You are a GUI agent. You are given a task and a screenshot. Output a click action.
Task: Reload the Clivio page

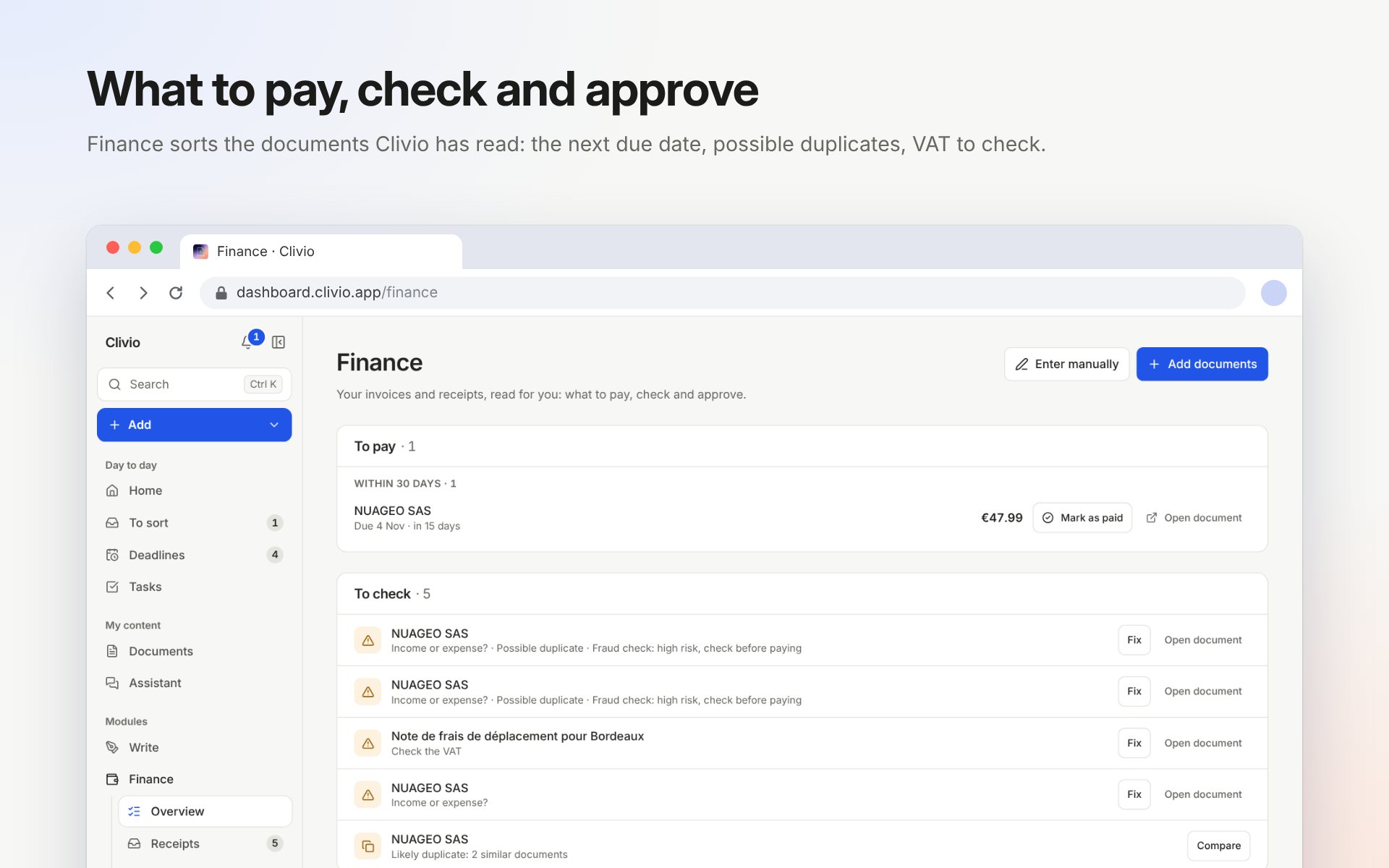pyautogui.click(x=176, y=293)
